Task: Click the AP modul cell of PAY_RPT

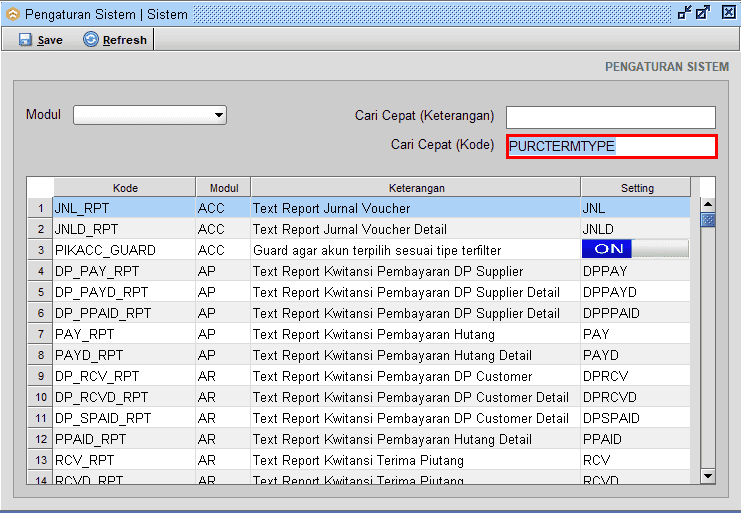Action: coord(223,334)
